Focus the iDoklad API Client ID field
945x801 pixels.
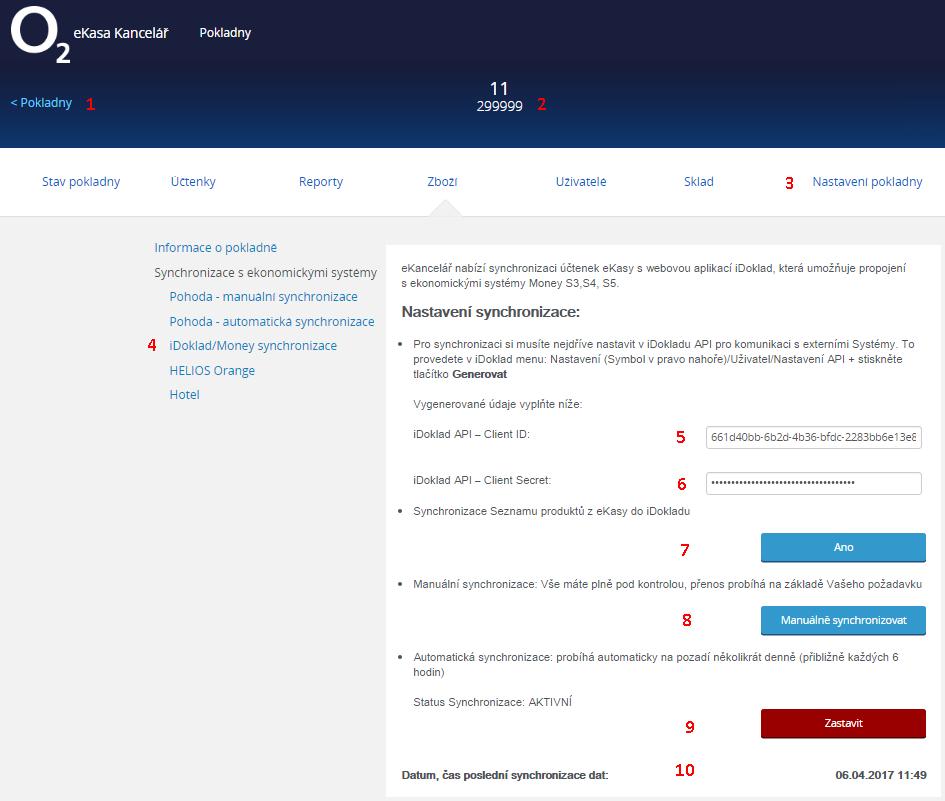[814, 437]
